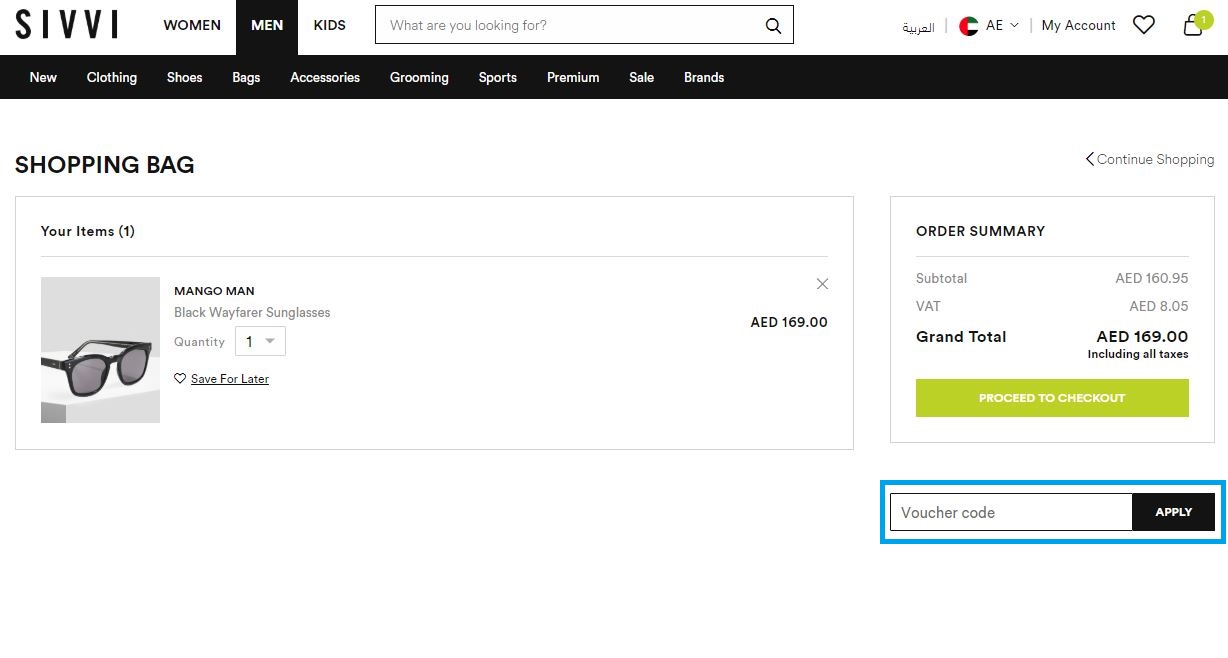Click the UAE flag icon
1228x658 pixels.
pos(968,26)
